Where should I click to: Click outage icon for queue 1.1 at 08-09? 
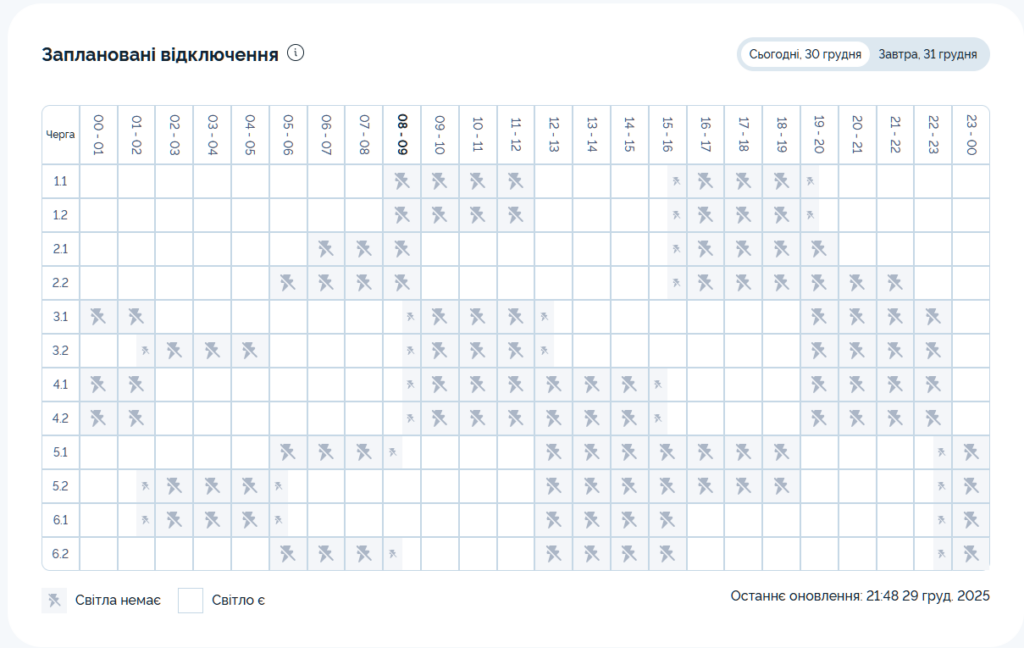402,181
